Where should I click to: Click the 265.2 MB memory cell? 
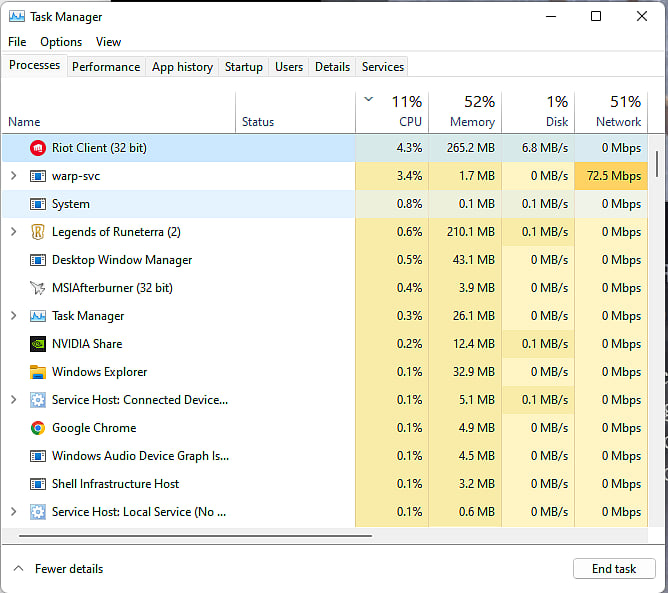point(465,148)
